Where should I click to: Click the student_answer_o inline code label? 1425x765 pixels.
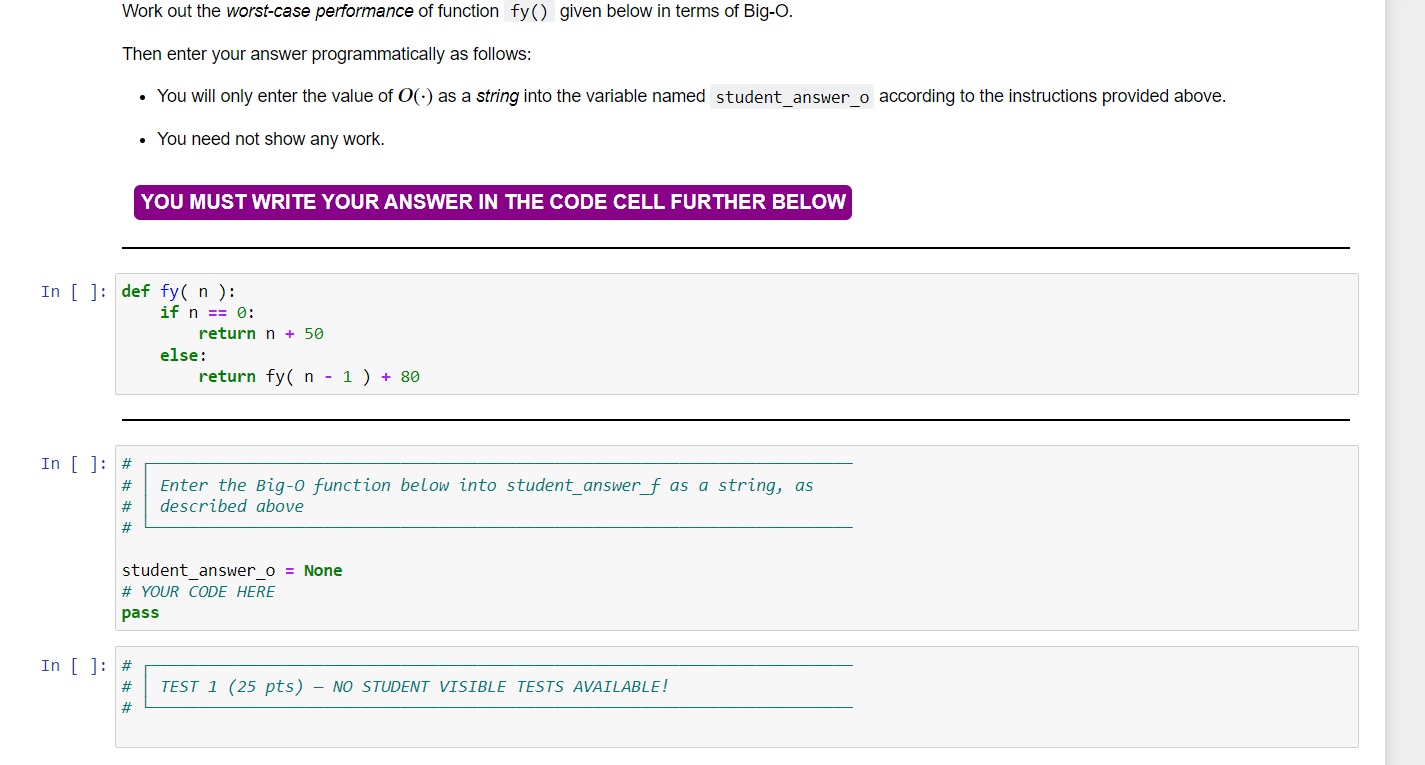click(x=791, y=96)
